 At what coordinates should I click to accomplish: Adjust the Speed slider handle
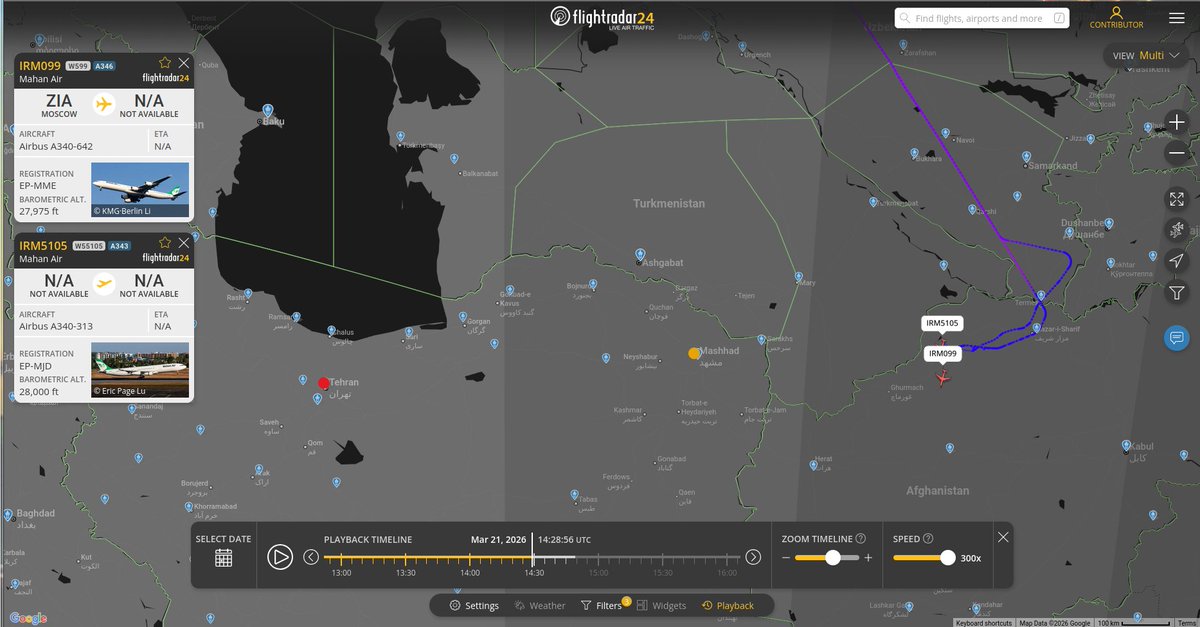pyautogui.click(x=947, y=558)
